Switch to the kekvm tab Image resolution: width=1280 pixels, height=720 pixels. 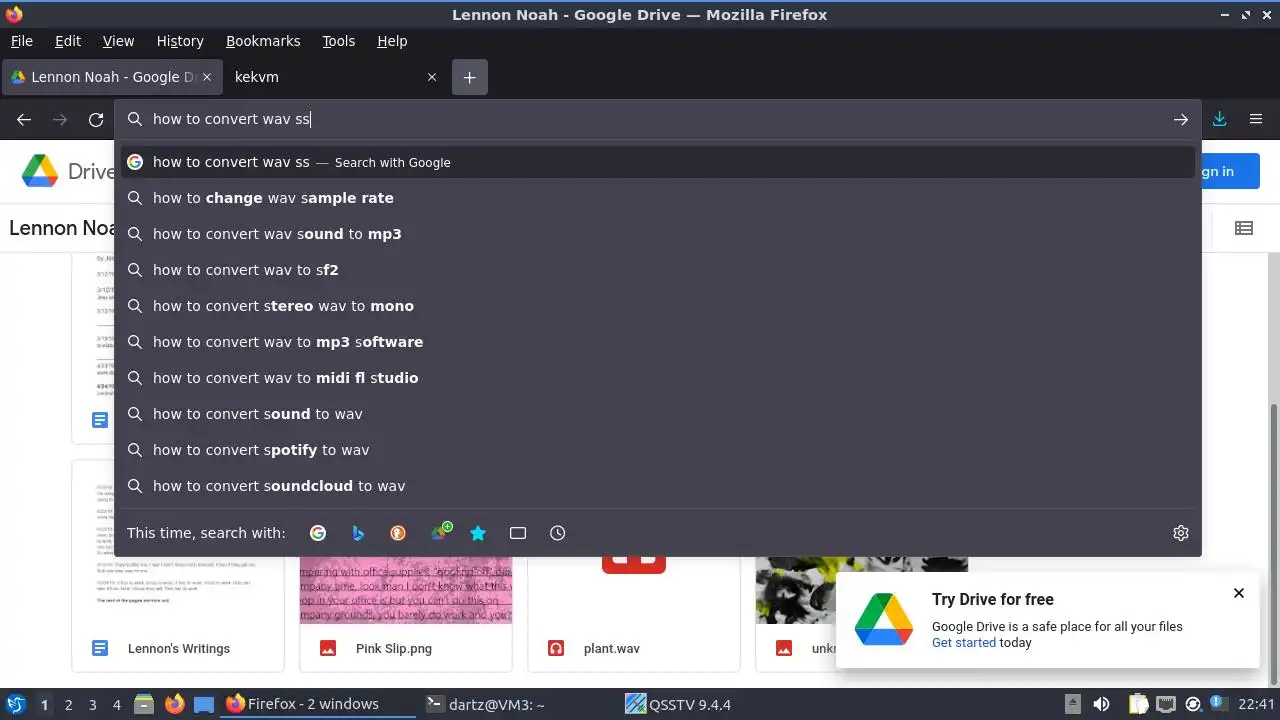pyautogui.click(x=335, y=77)
